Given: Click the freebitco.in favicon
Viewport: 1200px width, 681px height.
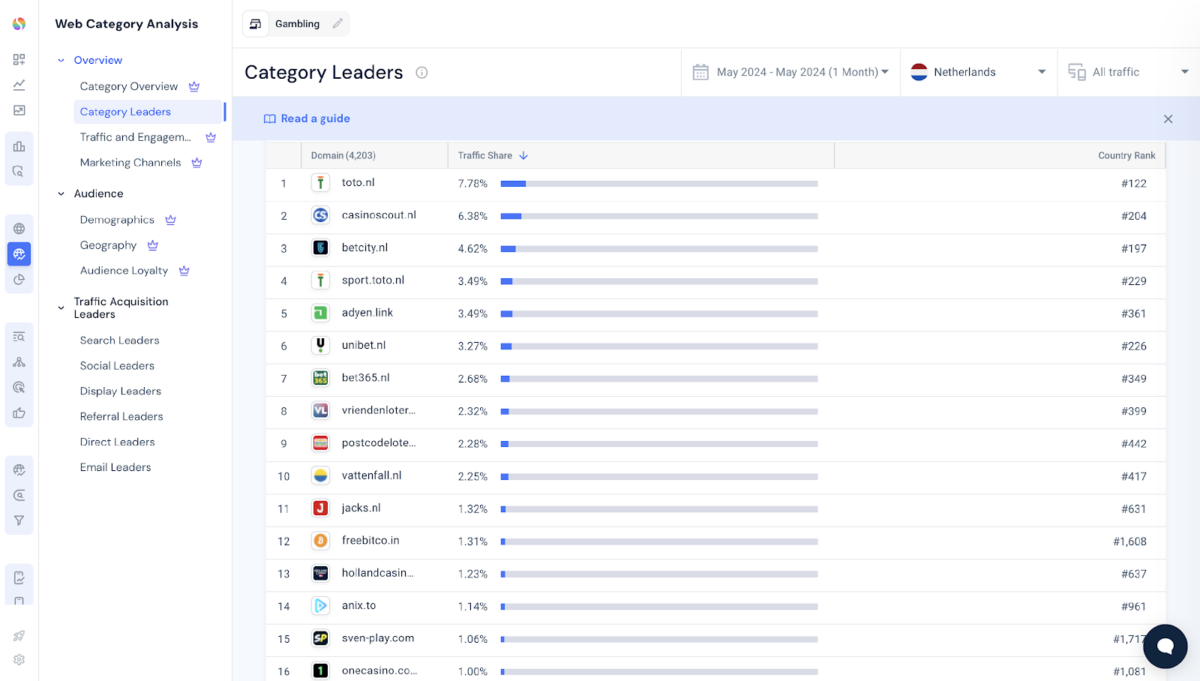Looking at the screenshot, I should (320, 541).
